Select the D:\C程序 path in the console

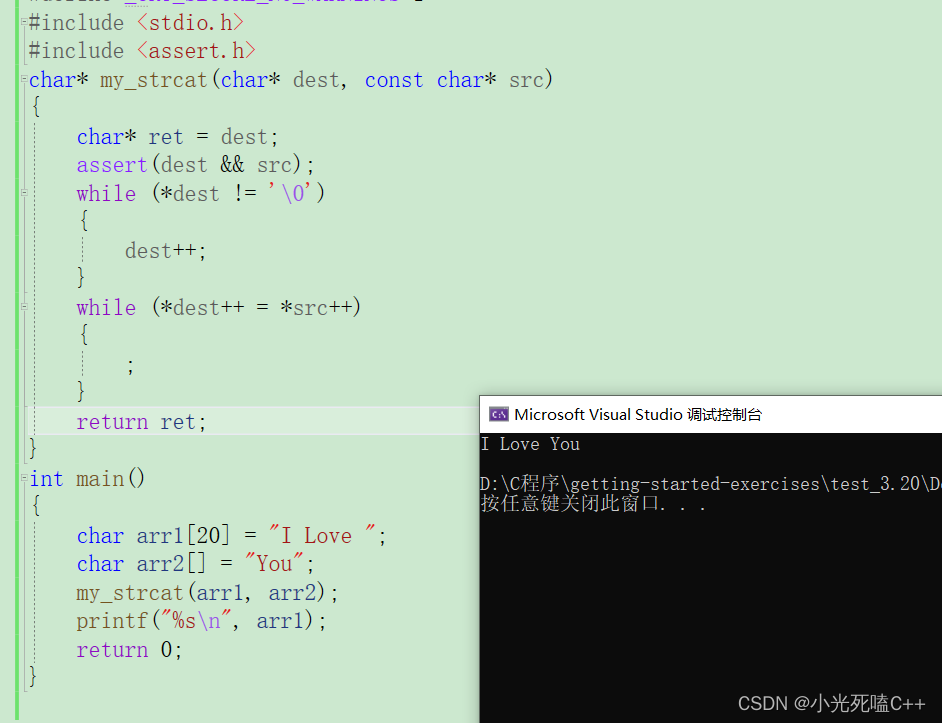[650, 482]
